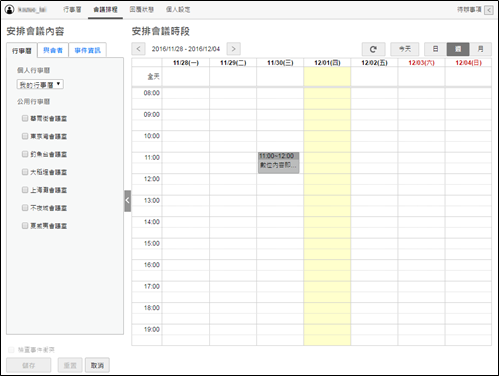Check the 不夜城會議室 checkbox

[25, 208]
